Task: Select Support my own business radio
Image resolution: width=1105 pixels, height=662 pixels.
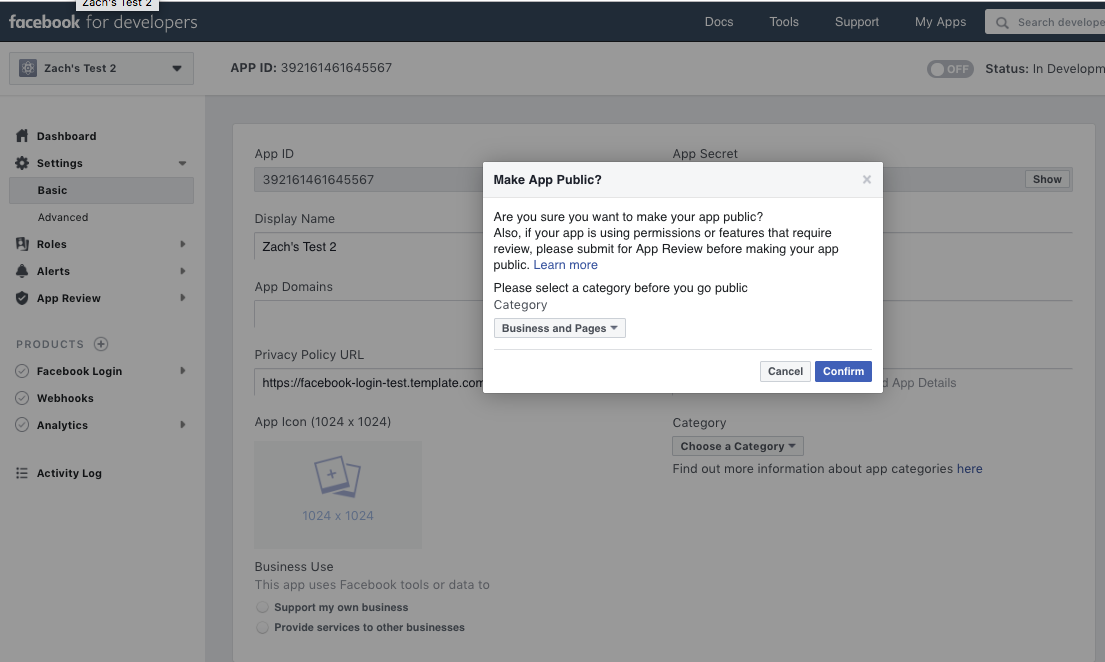Action: 262,607
